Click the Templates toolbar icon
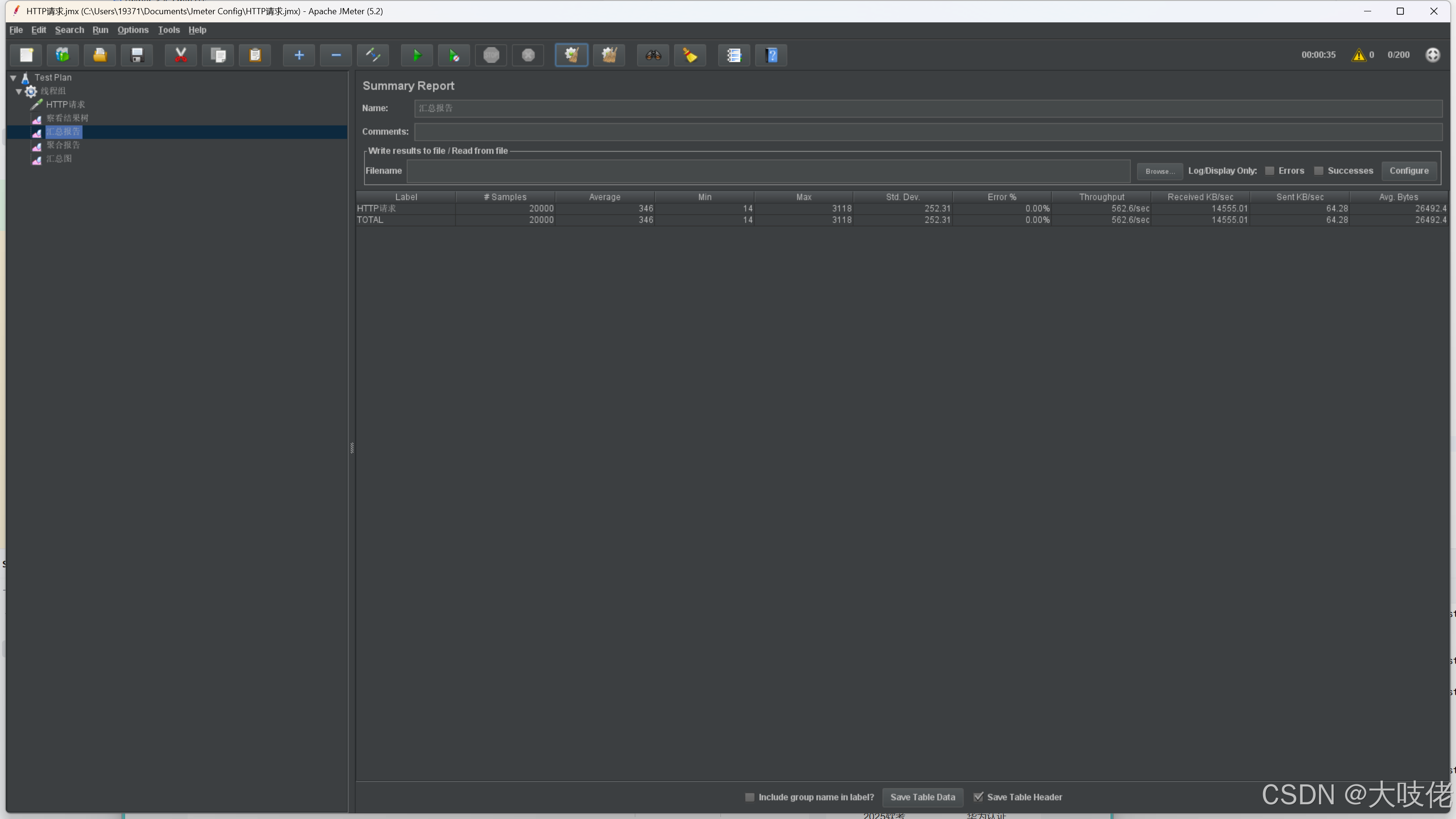1456x819 pixels. pyautogui.click(x=63, y=55)
